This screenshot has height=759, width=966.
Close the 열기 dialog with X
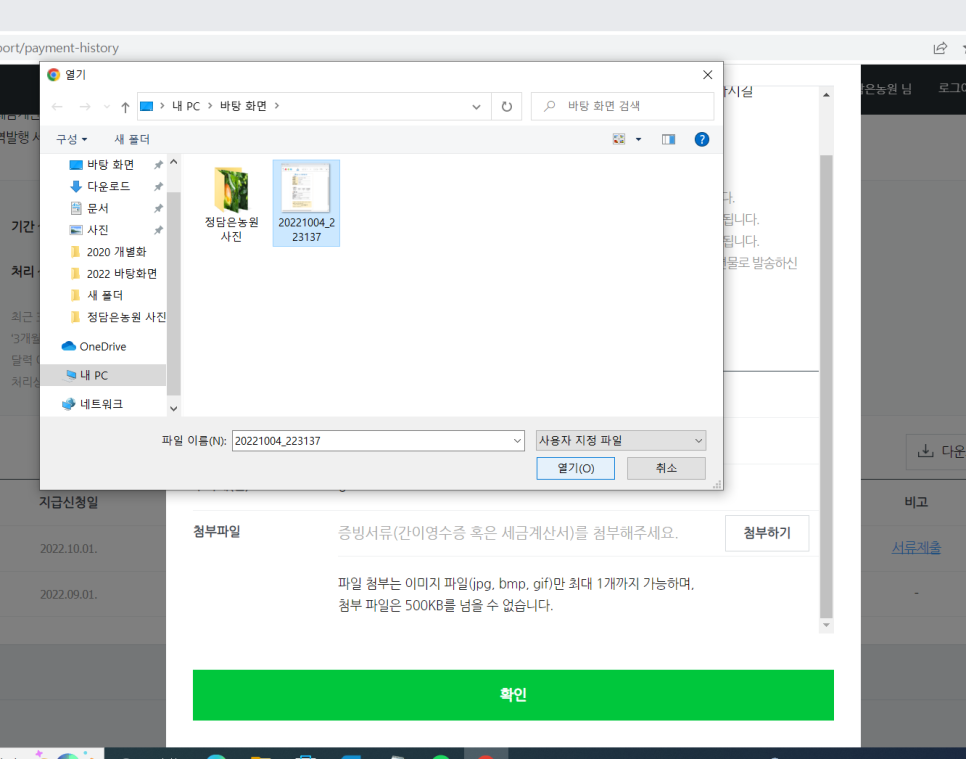click(x=707, y=75)
